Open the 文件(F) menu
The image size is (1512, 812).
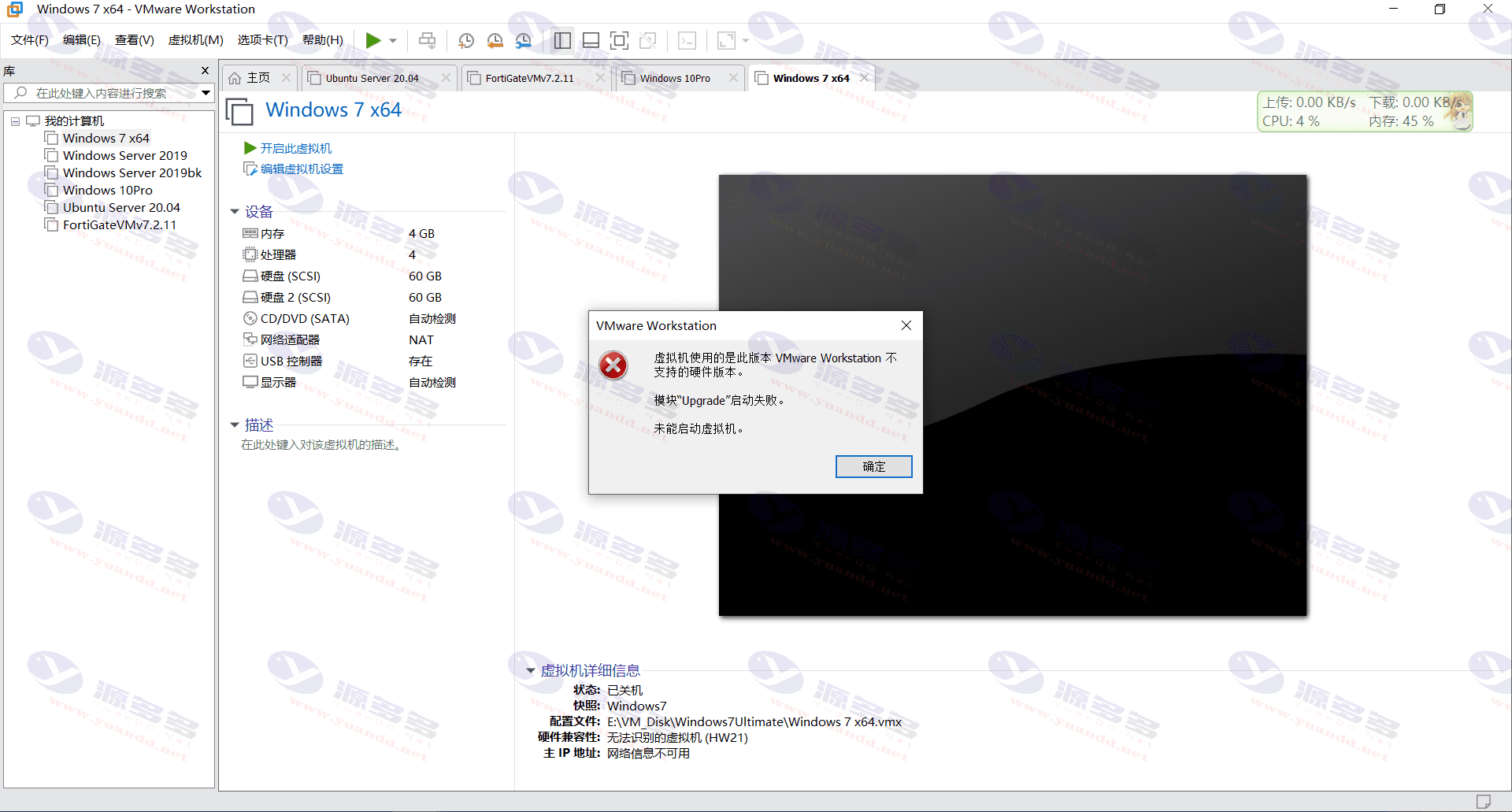[30, 40]
